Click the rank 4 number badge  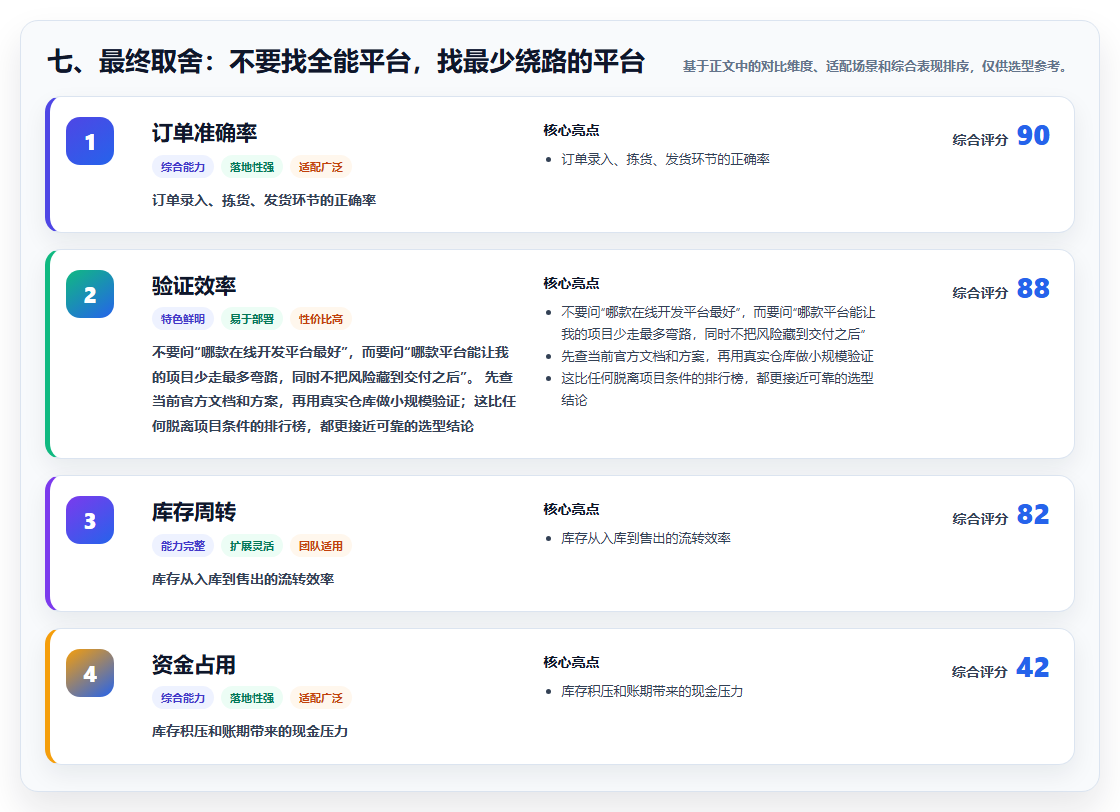[90, 673]
